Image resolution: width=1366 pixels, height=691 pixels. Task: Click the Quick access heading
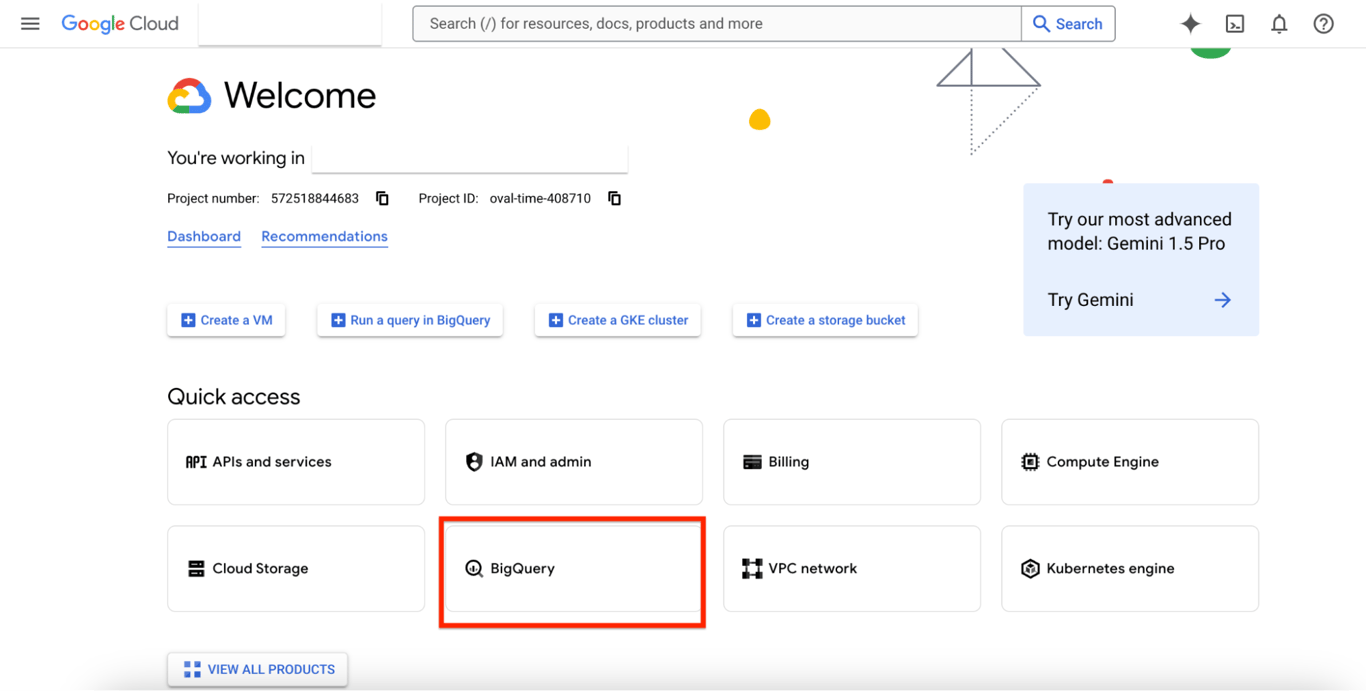234,397
